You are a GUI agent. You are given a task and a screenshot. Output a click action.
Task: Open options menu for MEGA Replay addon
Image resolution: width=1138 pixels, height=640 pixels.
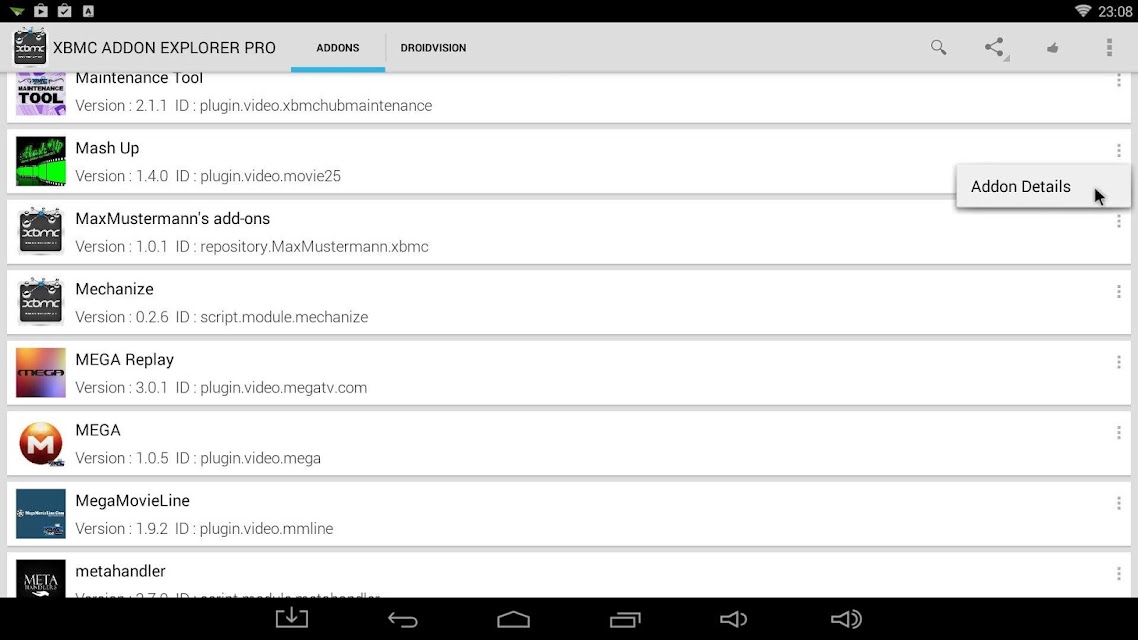click(x=1118, y=362)
